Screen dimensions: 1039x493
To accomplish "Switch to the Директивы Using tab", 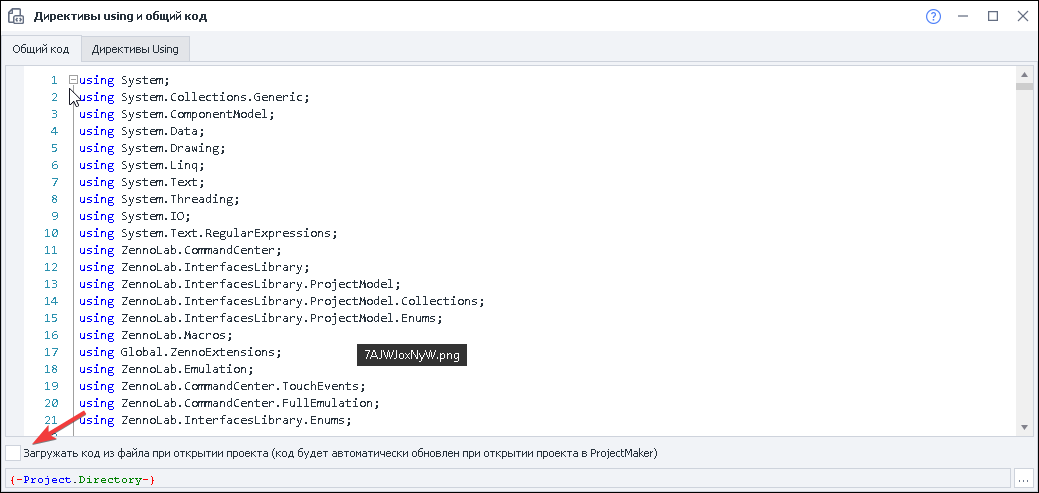I will (x=135, y=49).
